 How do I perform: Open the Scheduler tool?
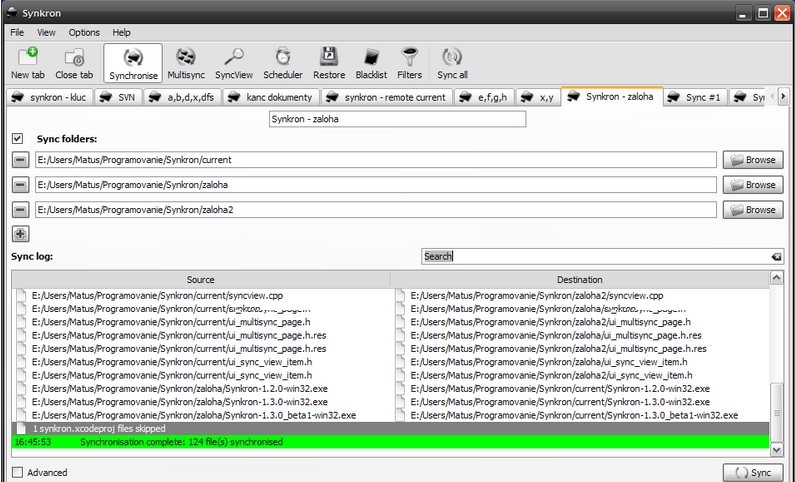click(x=283, y=63)
